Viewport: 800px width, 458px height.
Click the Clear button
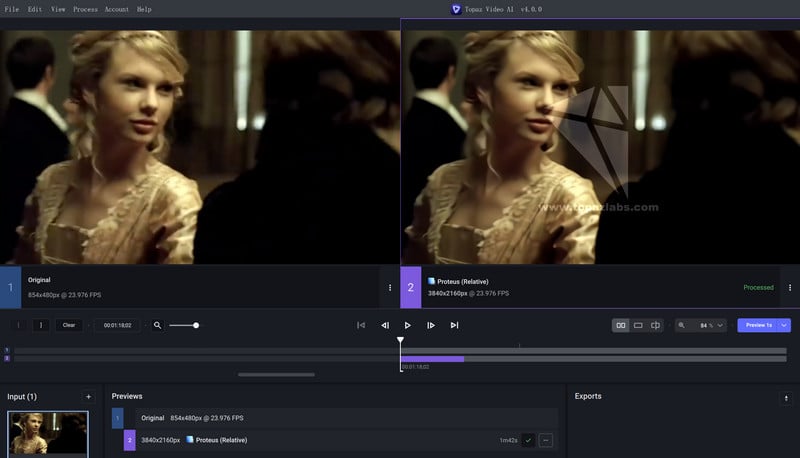[x=69, y=325]
